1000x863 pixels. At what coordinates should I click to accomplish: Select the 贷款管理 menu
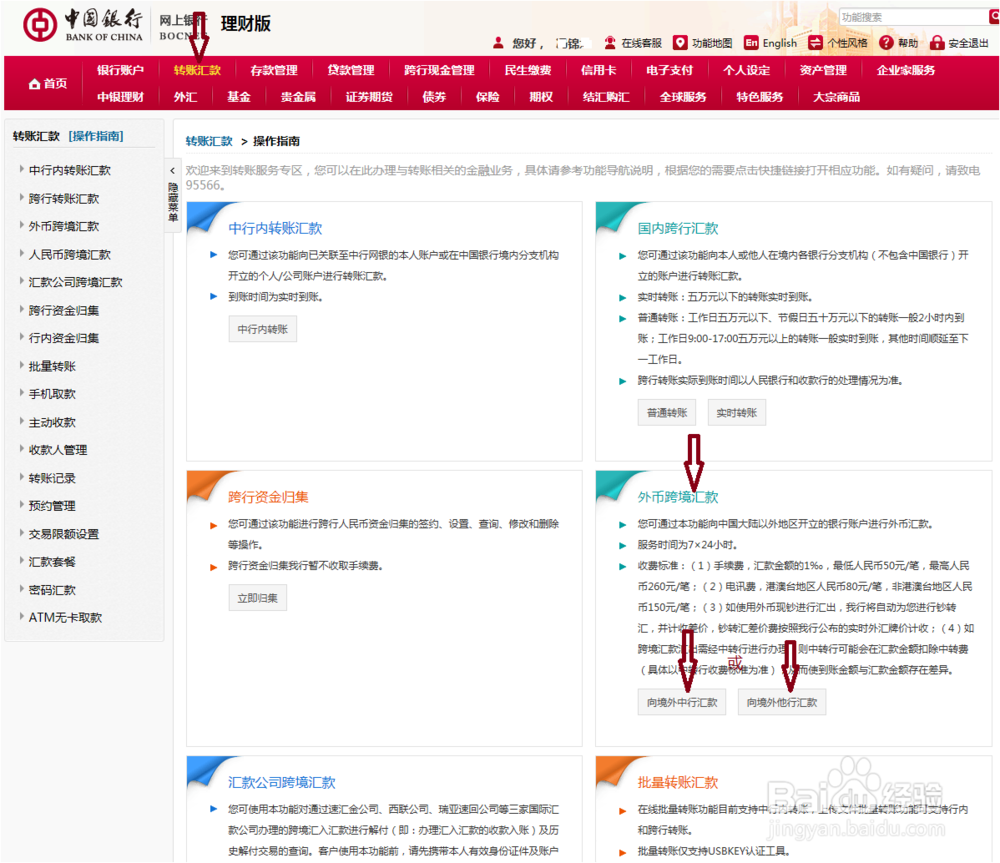click(x=351, y=70)
